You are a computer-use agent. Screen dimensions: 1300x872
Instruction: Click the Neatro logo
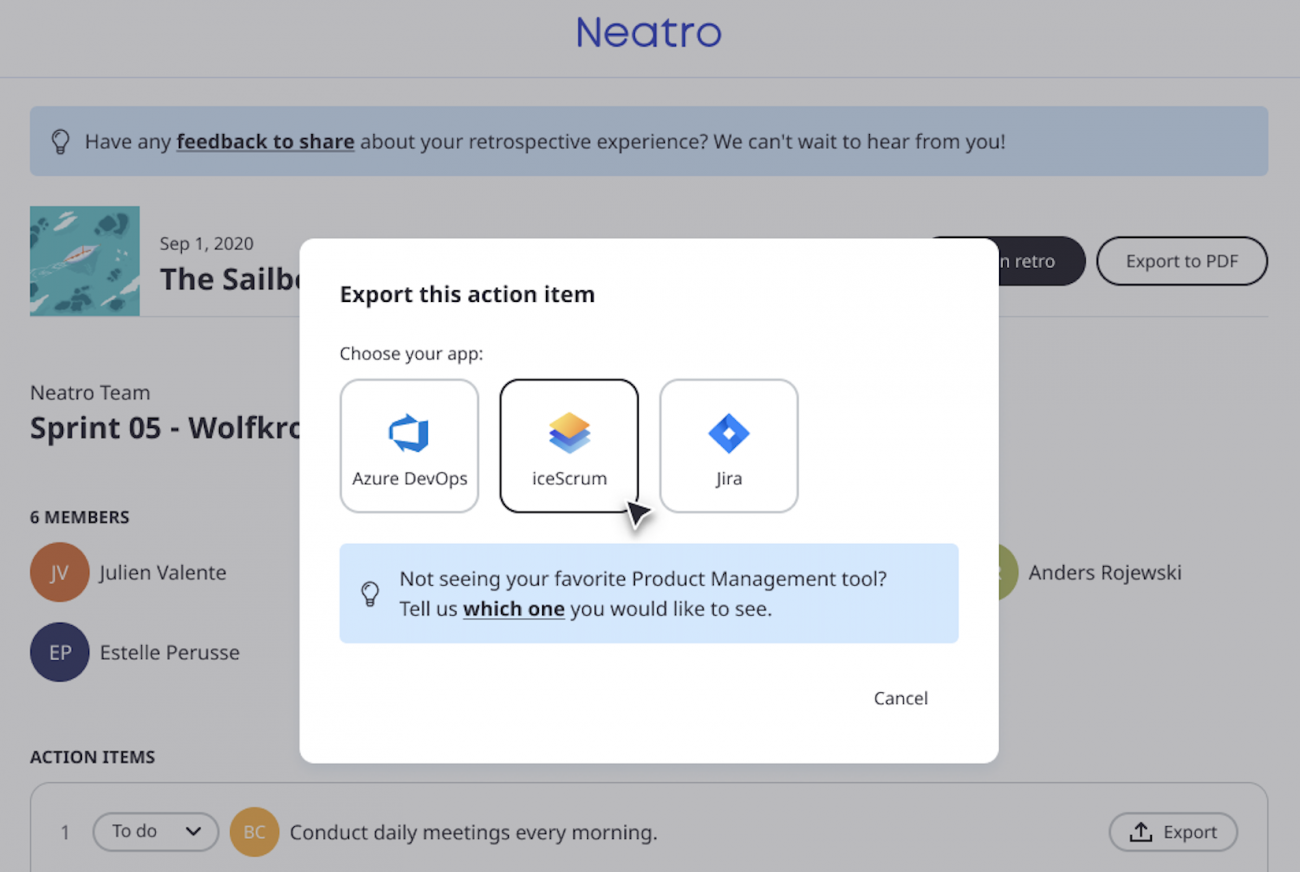tap(648, 32)
